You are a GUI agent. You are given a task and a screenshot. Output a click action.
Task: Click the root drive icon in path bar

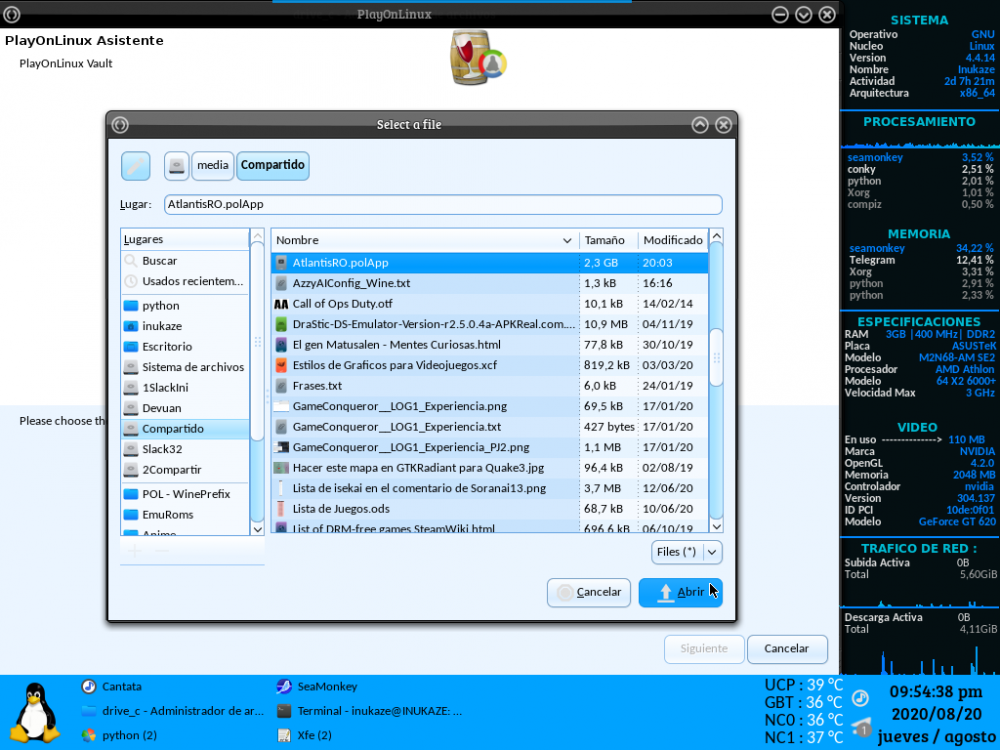click(177, 166)
